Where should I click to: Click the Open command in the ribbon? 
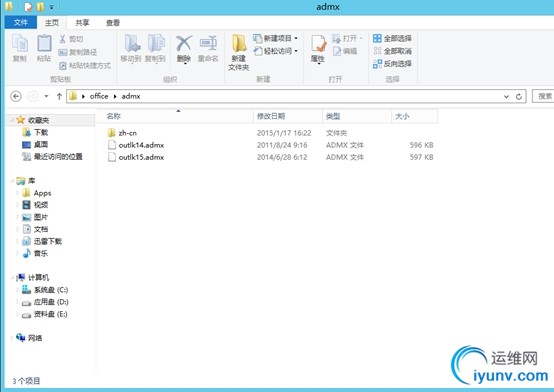(347, 38)
